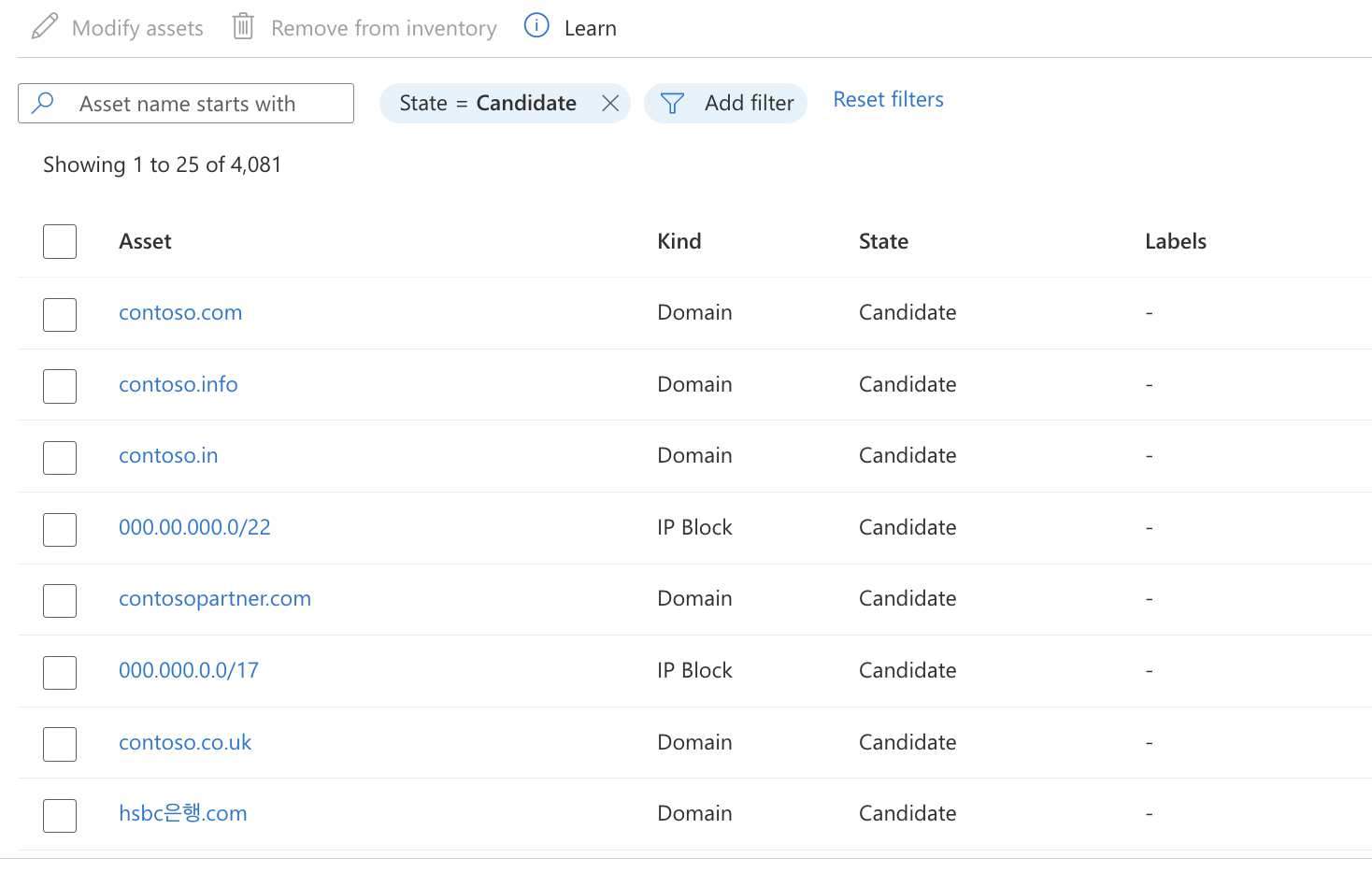Click the search magnifier icon
The height and width of the screenshot is (886, 1372).
coord(43,103)
